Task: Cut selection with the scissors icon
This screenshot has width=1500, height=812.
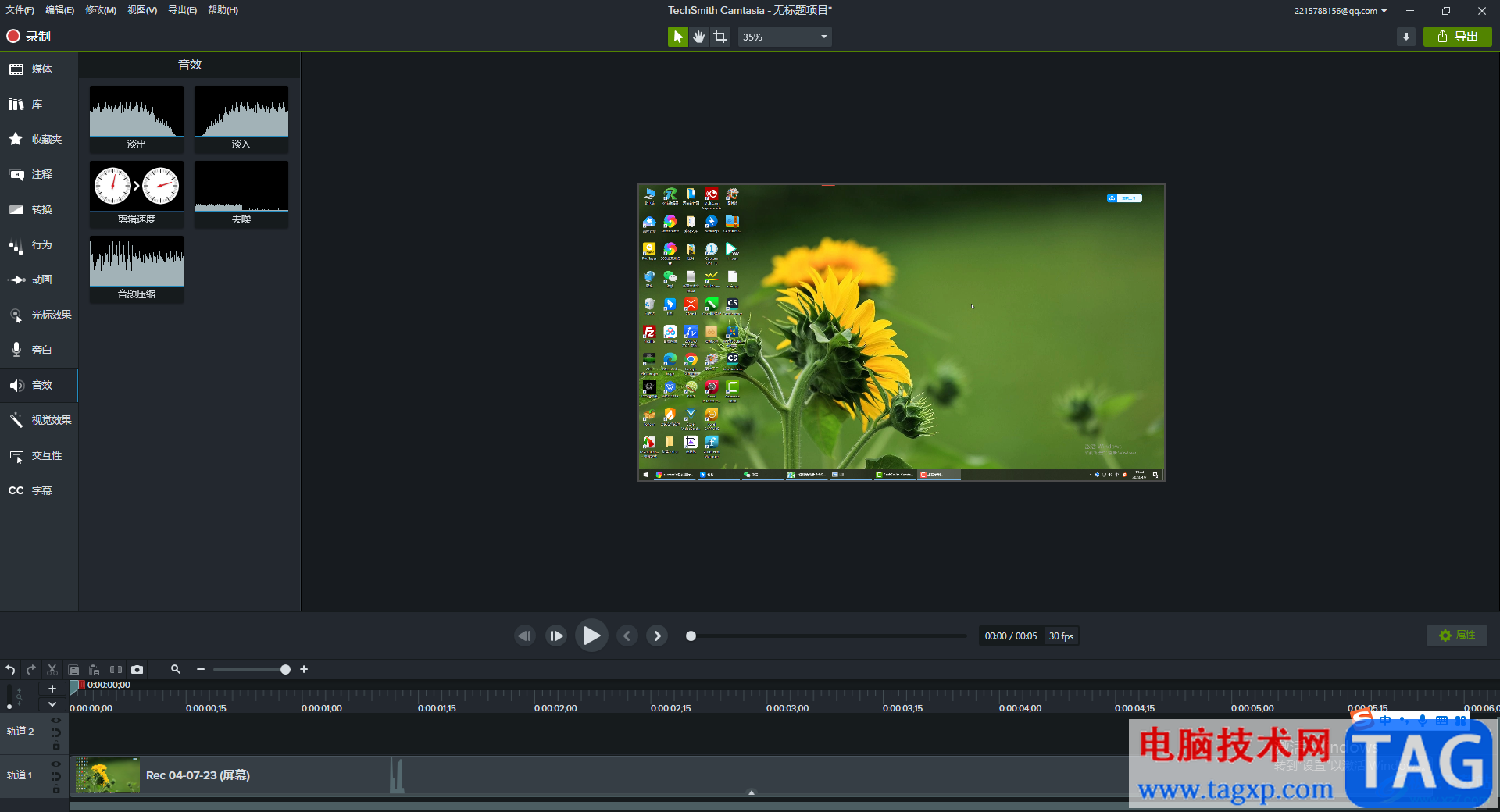Action: [x=52, y=669]
